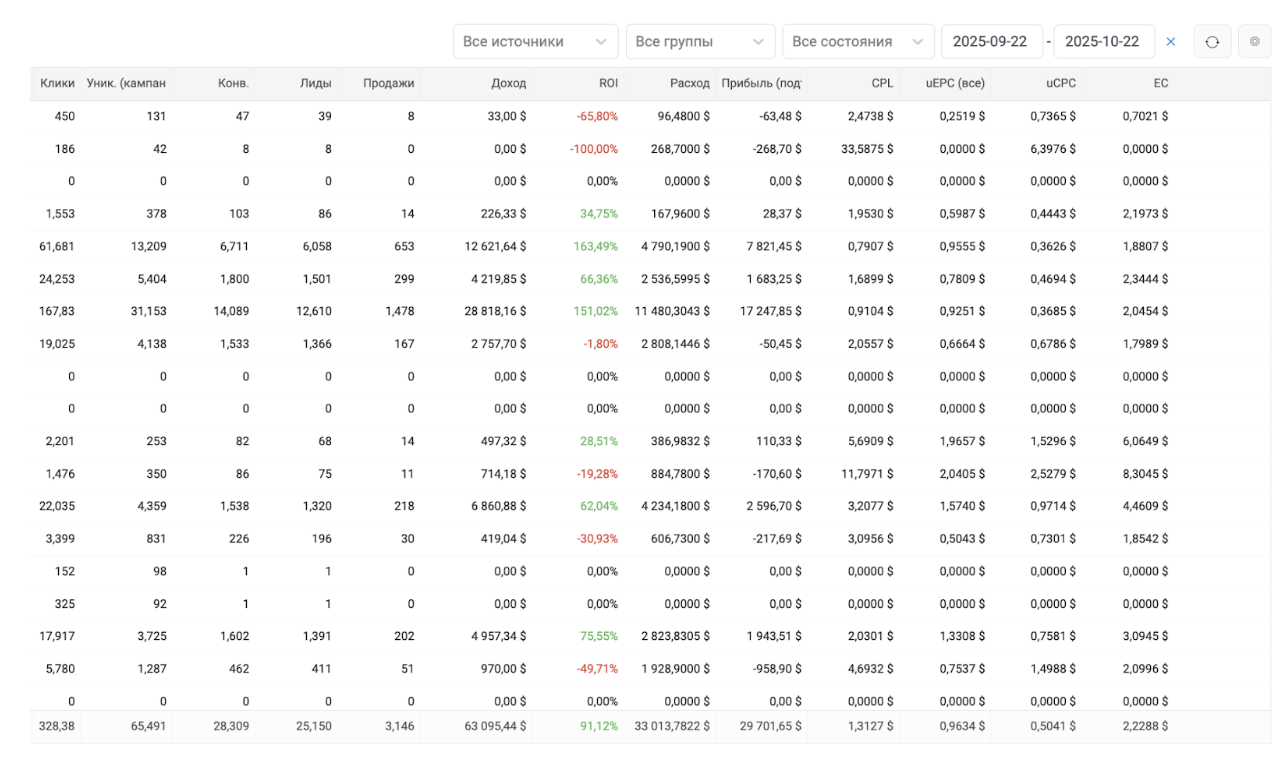Click total profit 29 701,65 $ in footer
The image size is (1284, 776).
click(765, 726)
